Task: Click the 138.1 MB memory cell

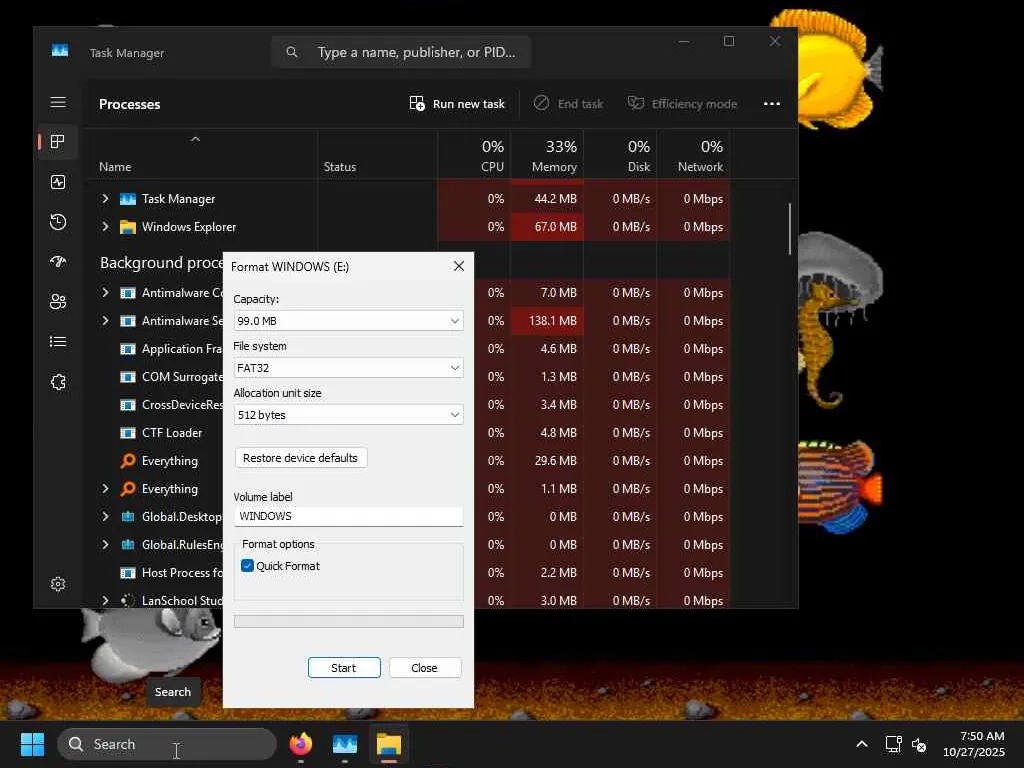Action: (x=547, y=321)
